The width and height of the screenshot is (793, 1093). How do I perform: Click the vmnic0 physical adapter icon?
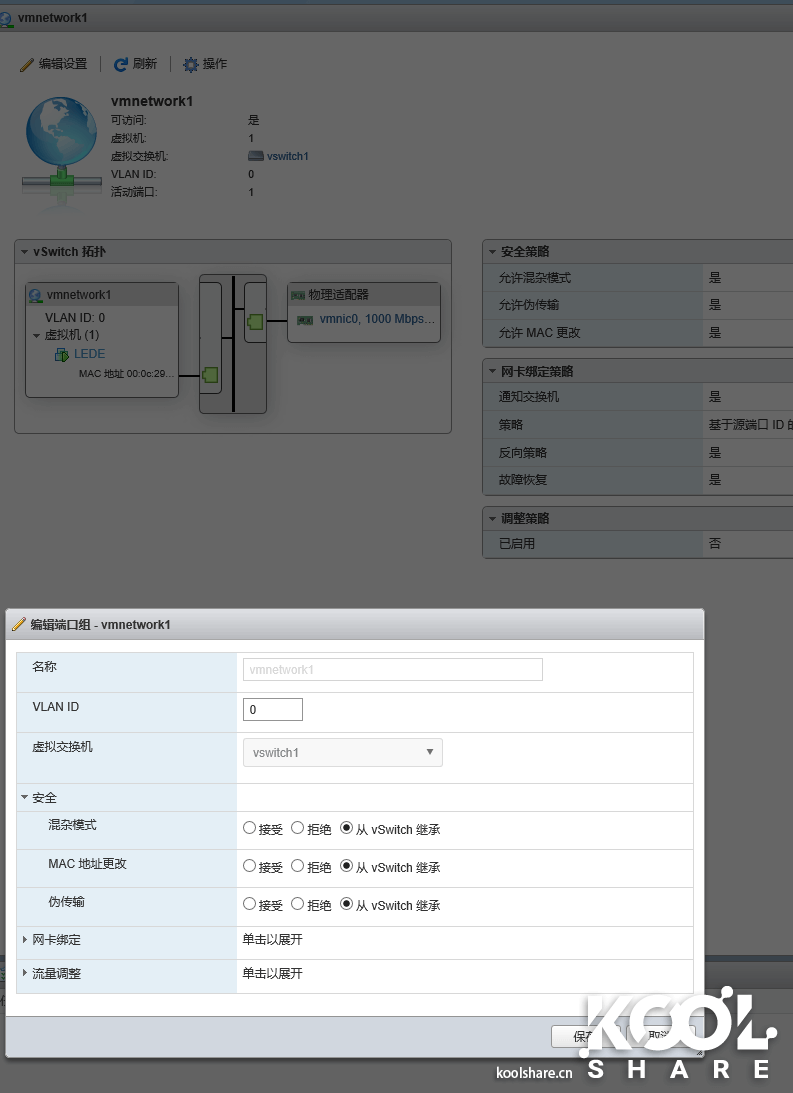(306, 319)
